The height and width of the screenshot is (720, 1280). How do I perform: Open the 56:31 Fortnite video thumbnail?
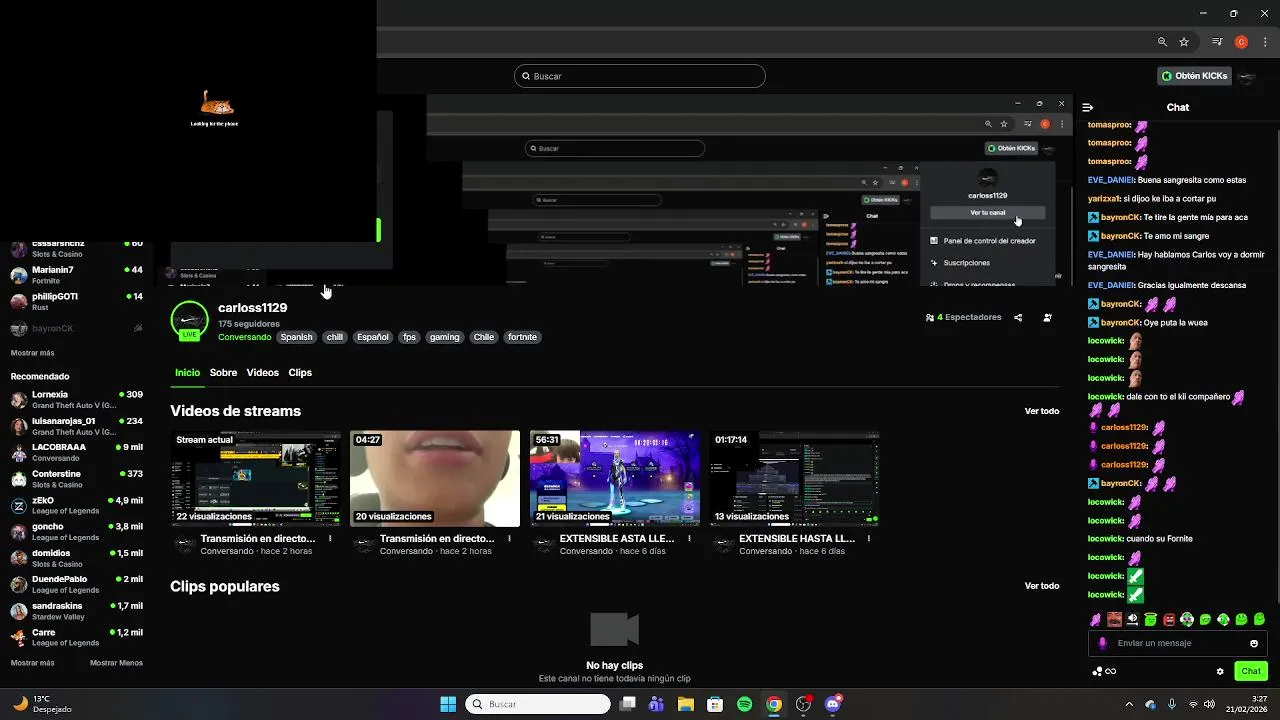tap(615, 479)
